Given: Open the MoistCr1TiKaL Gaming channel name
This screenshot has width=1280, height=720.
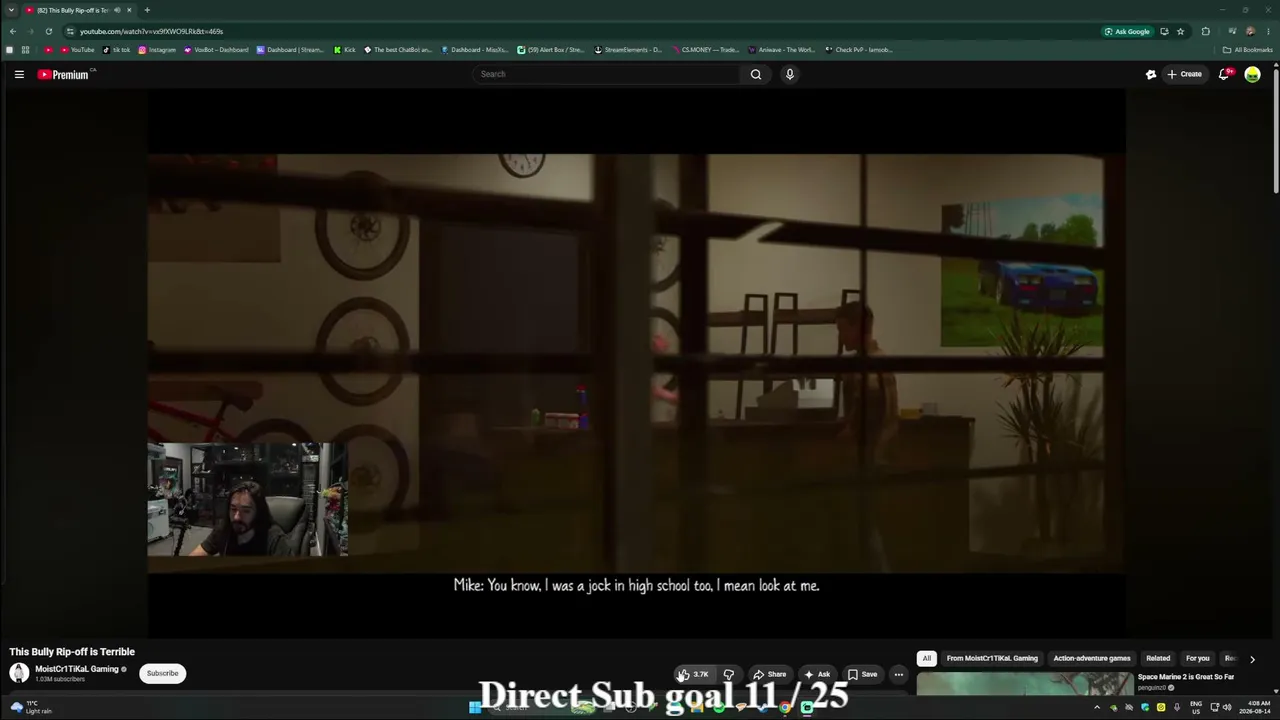Looking at the screenshot, I should coord(77,669).
